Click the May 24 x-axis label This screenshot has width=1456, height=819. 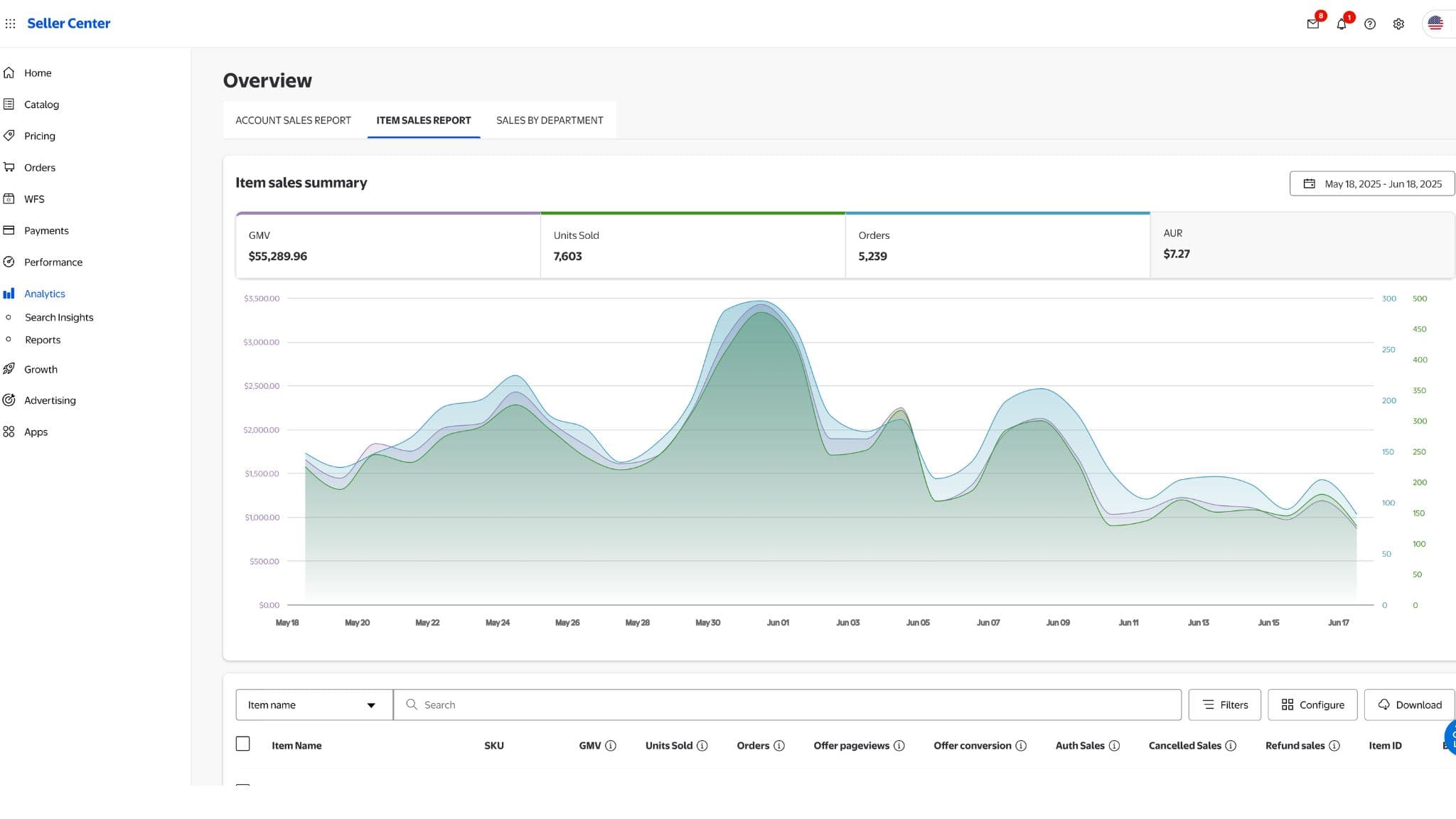click(498, 623)
